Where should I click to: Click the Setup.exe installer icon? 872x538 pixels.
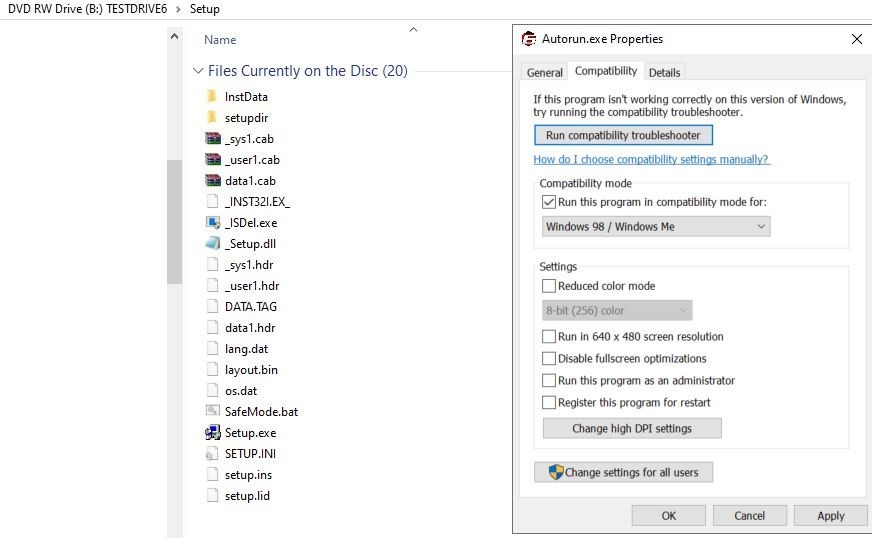coord(212,432)
